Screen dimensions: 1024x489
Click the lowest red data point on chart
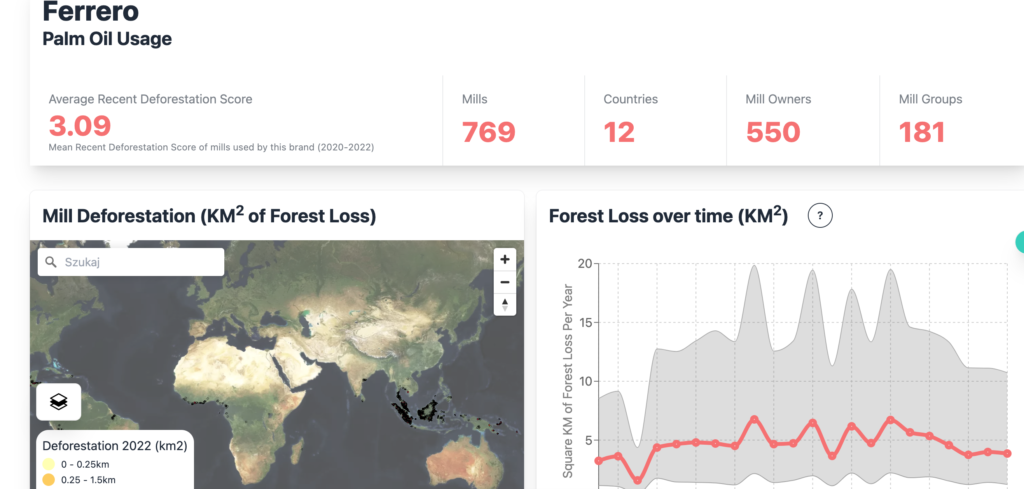[638, 481]
